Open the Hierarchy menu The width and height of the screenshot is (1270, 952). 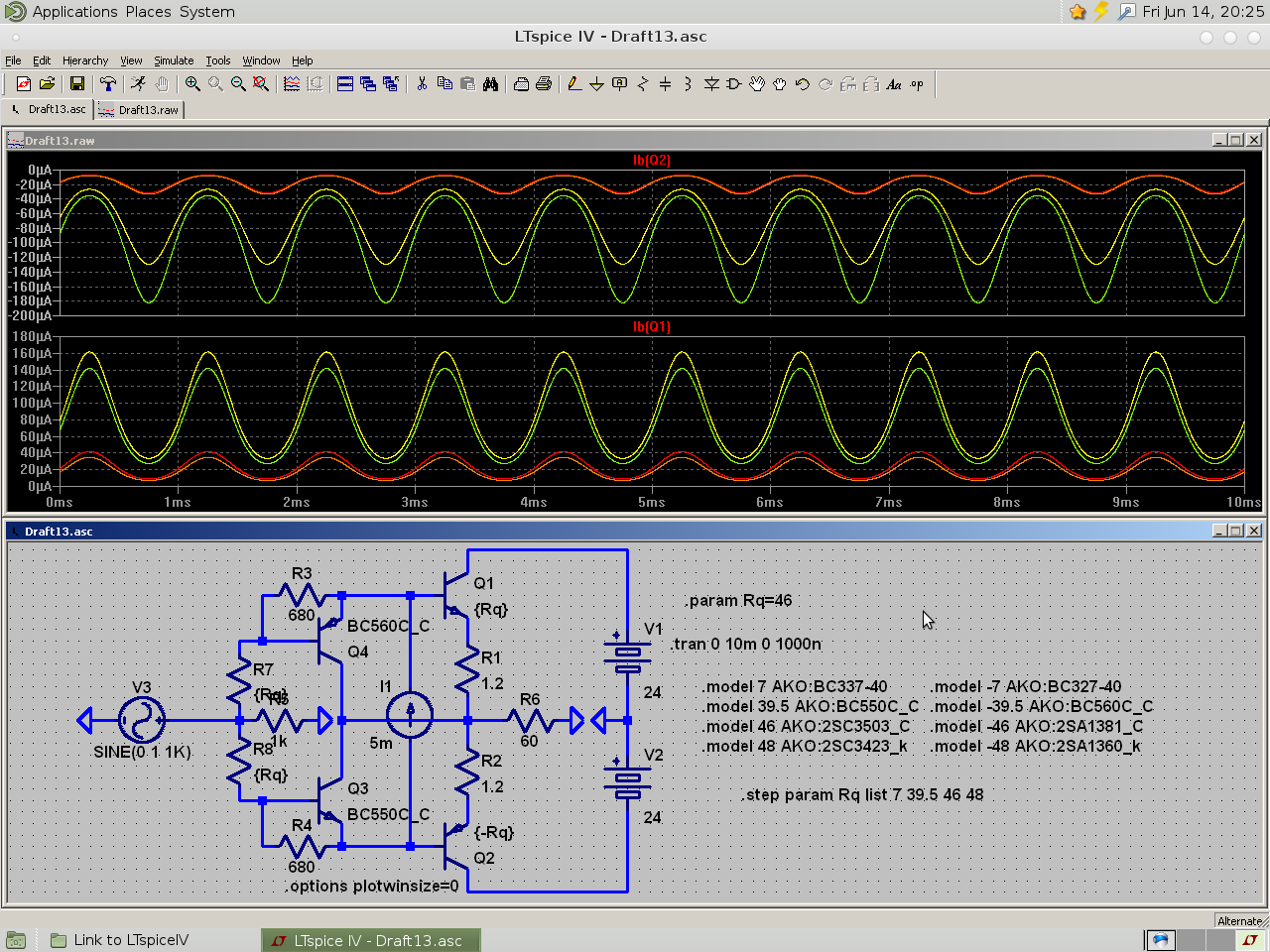click(85, 60)
